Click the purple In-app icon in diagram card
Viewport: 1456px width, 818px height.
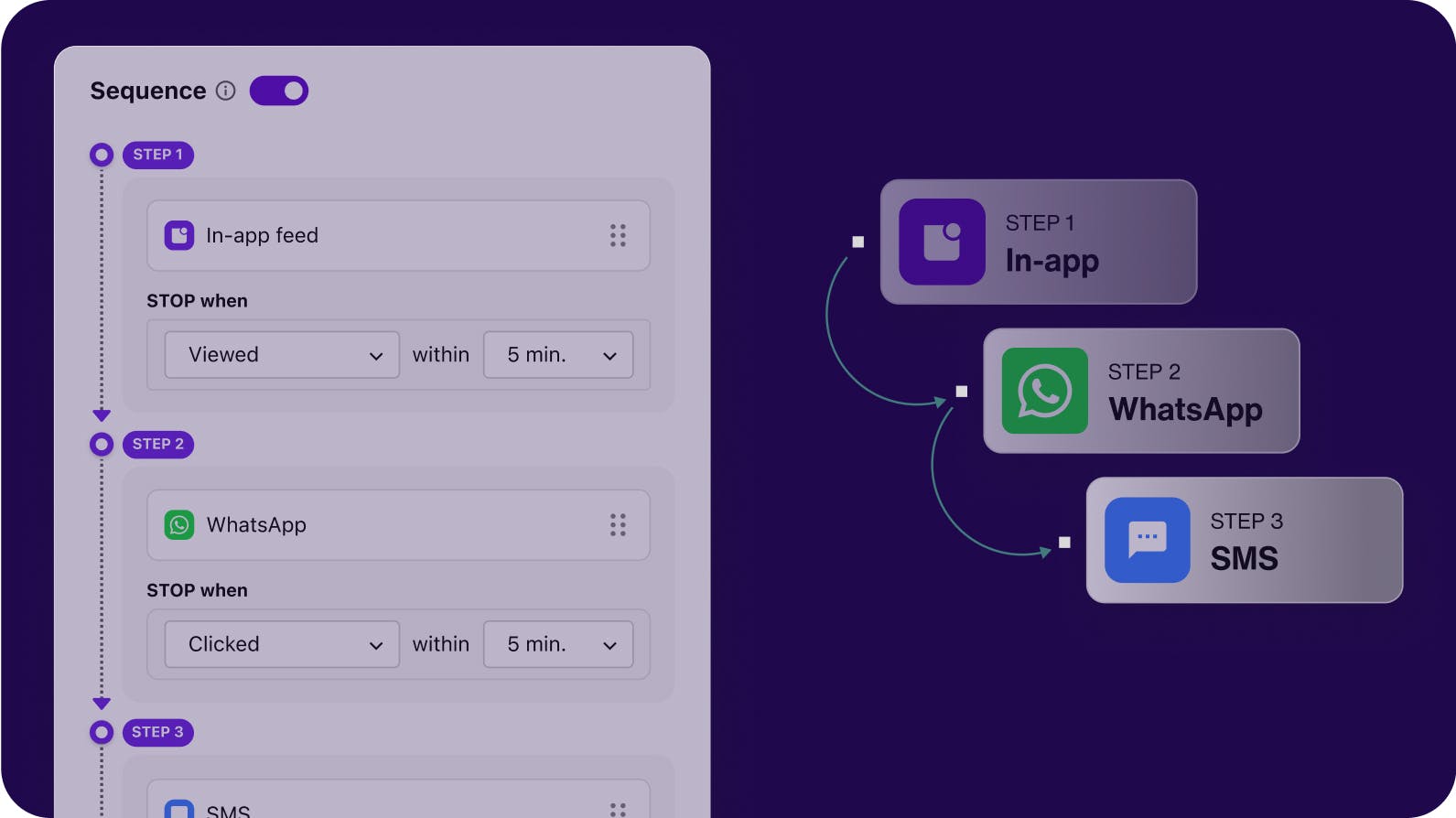point(942,242)
